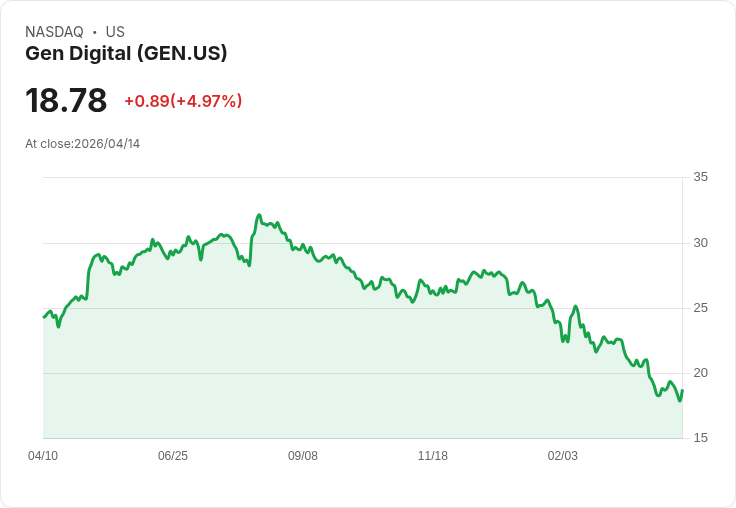This screenshot has width=736, height=508.
Task: Click the 02/03 date axis label
Action: click(563, 456)
